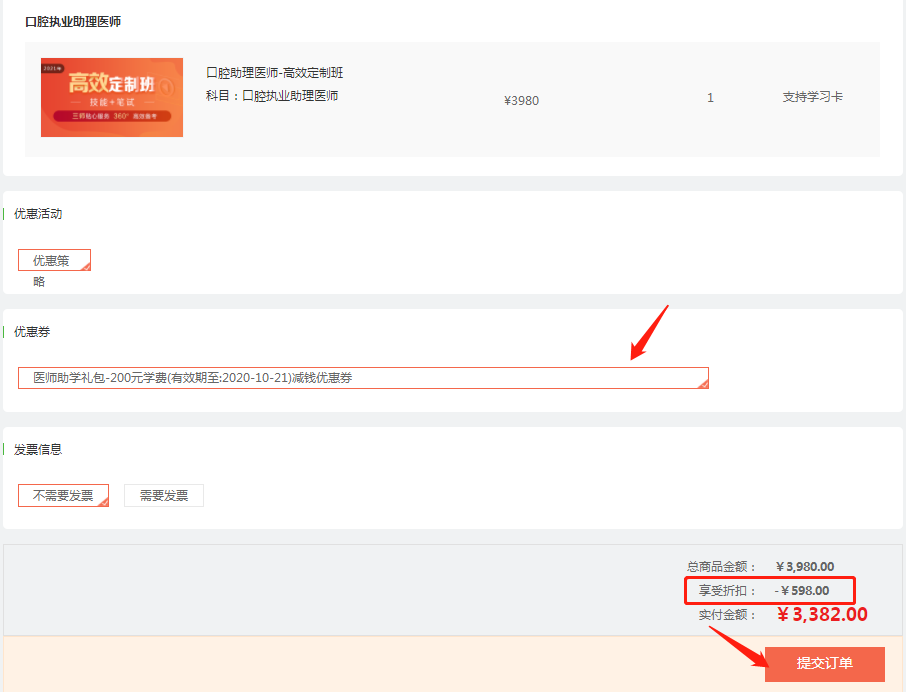Click the checkmark corner on the coupon box
Viewport: 906px width, 692px height.
pyautogui.click(x=703, y=383)
